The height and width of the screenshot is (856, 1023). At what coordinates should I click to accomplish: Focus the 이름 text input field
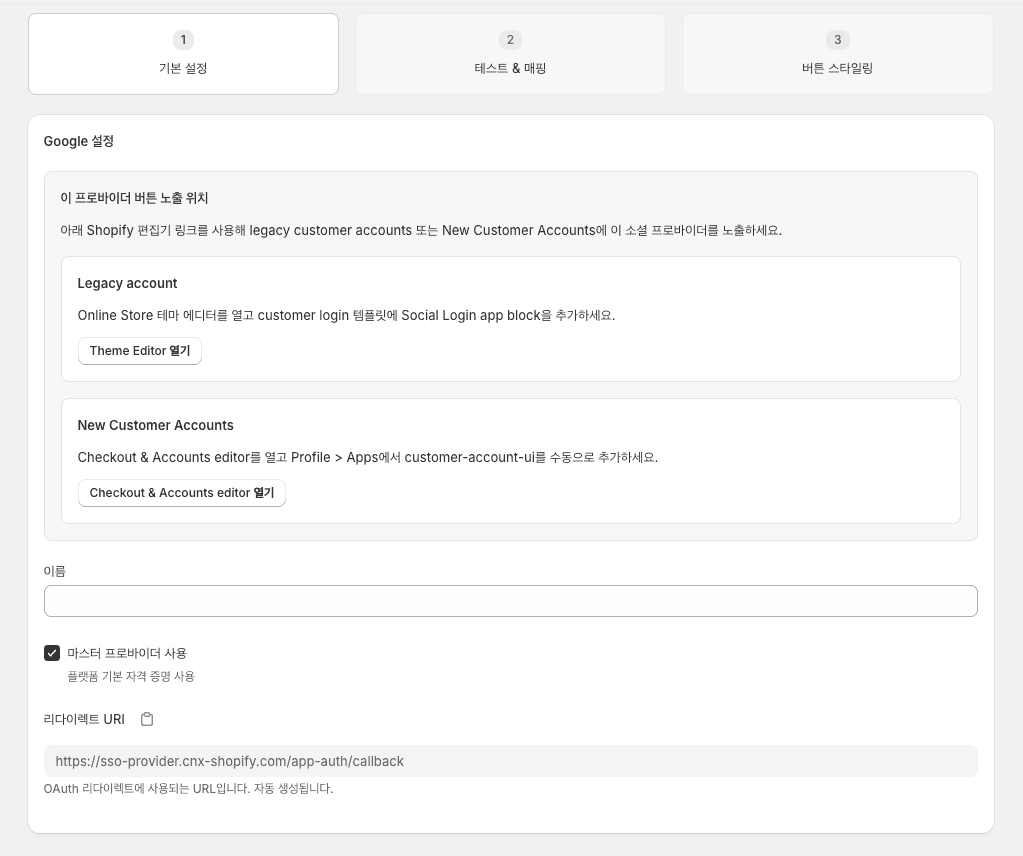coord(510,601)
